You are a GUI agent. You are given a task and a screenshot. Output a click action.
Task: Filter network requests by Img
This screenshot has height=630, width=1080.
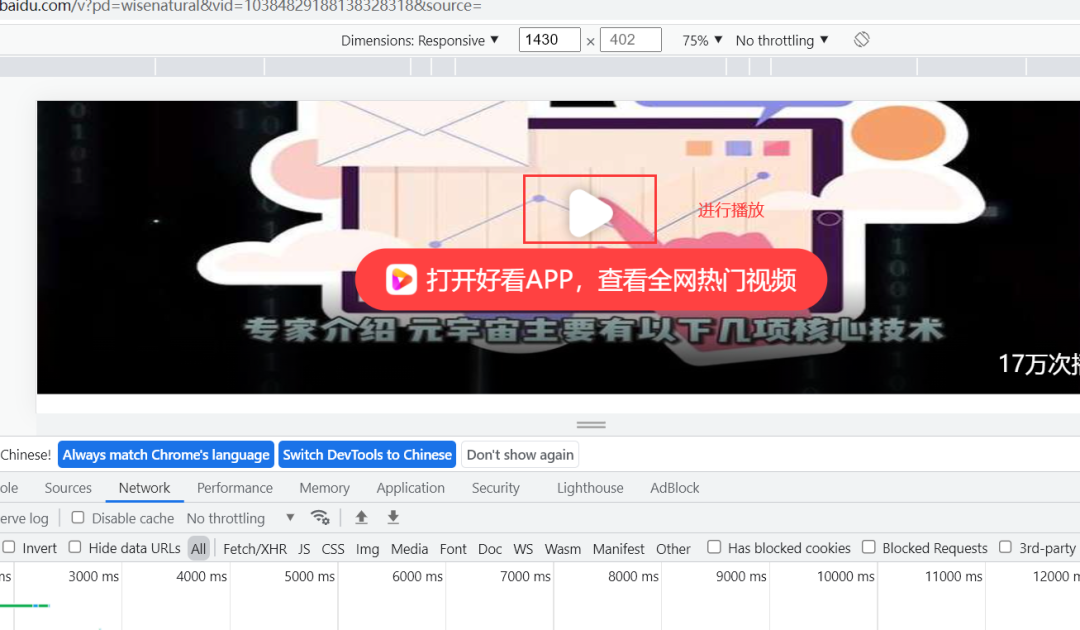pos(367,549)
